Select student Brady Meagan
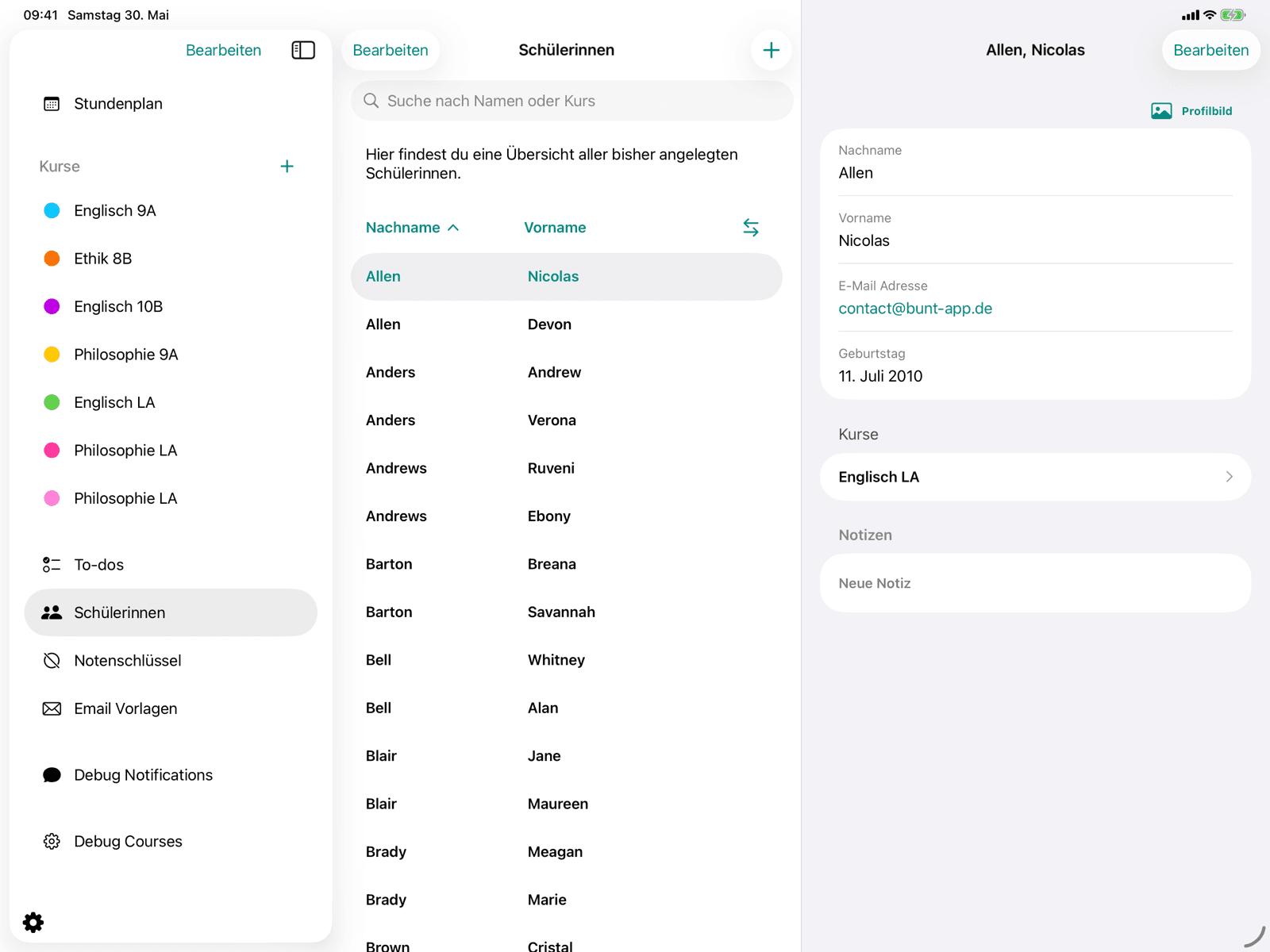Image resolution: width=1270 pixels, height=952 pixels. coord(567,852)
